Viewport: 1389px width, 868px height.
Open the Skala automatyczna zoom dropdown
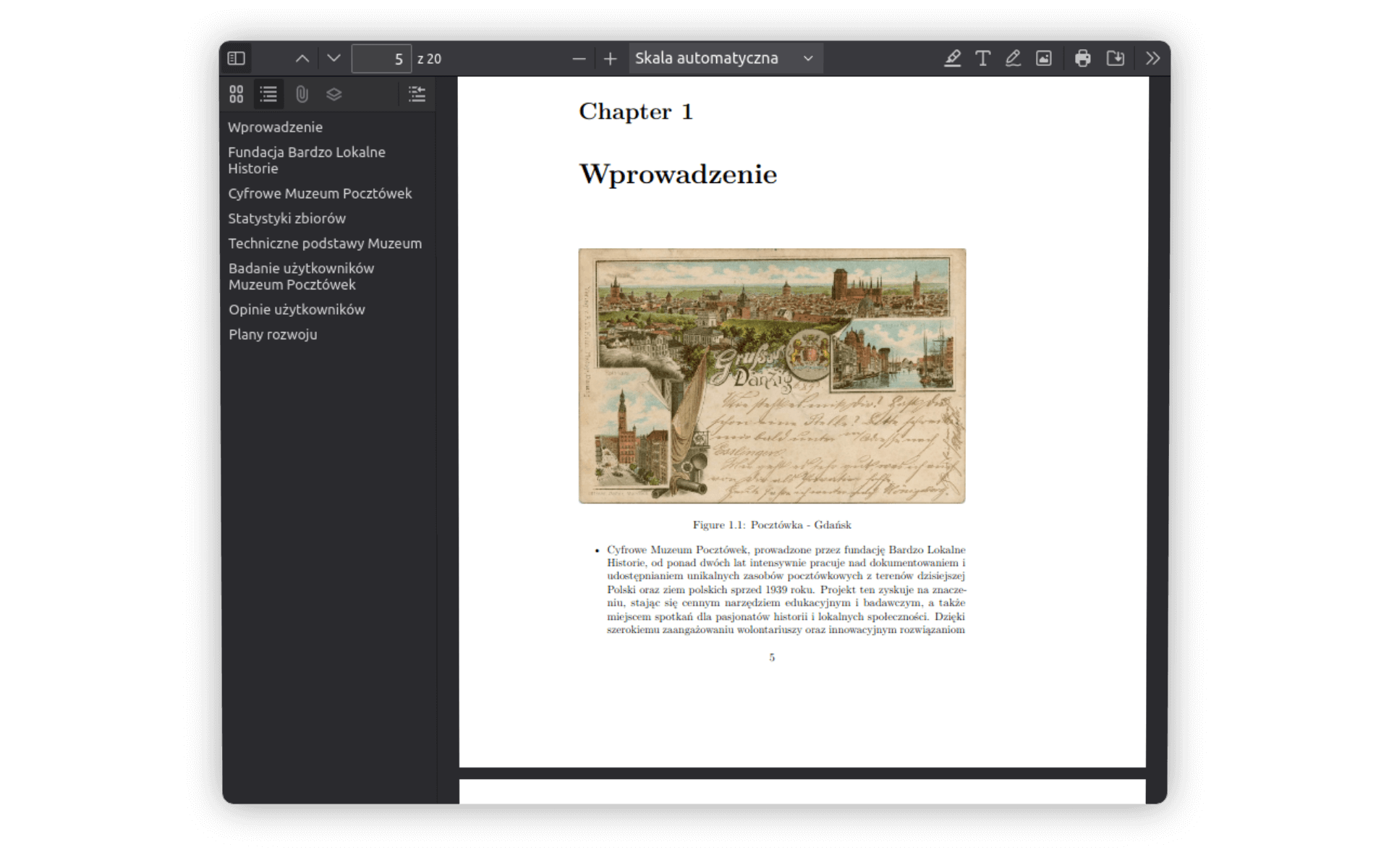(725, 59)
